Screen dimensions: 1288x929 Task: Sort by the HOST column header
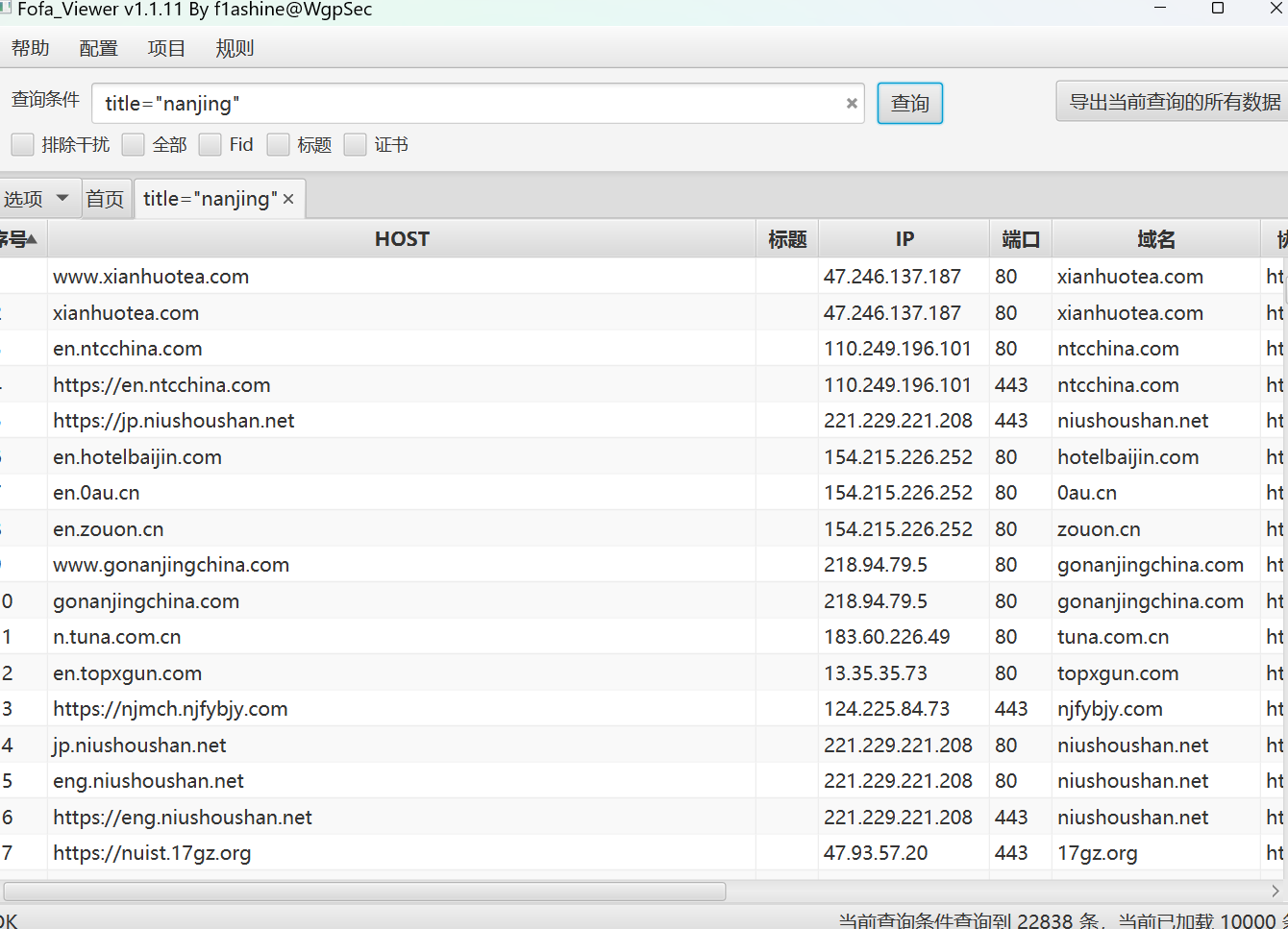pyautogui.click(x=402, y=239)
